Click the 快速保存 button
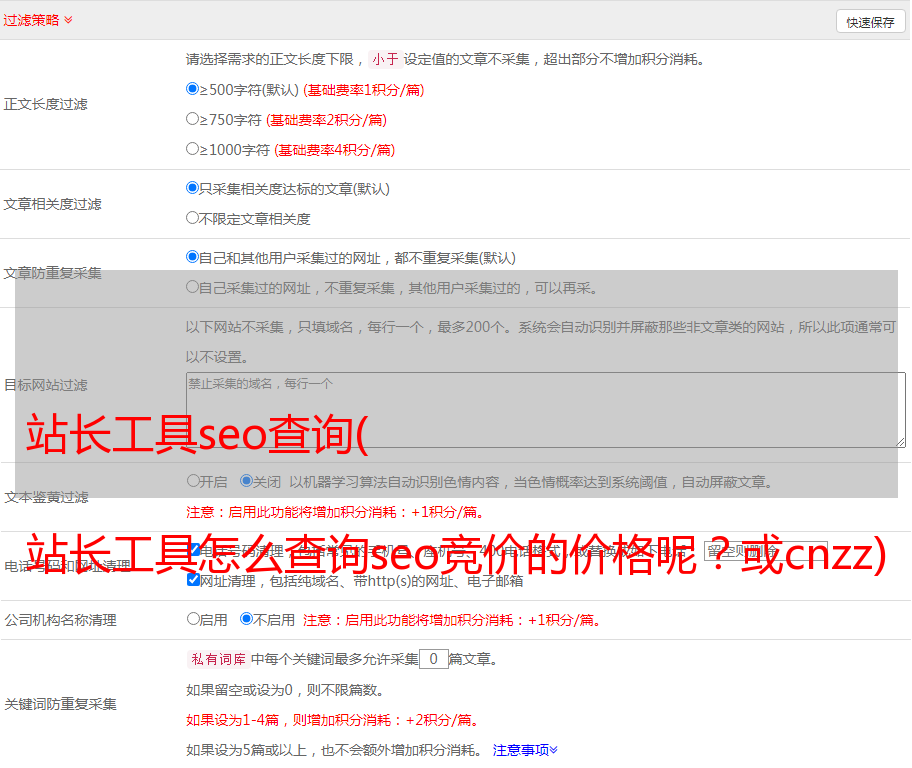This screenshot has height=768, width=912. [870, 22]
